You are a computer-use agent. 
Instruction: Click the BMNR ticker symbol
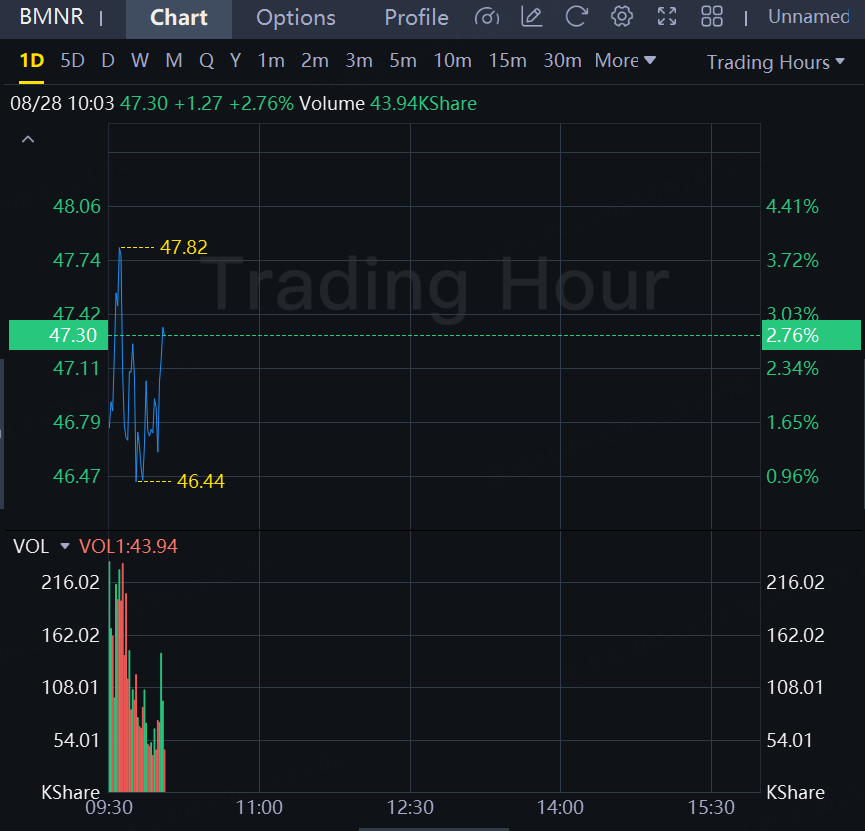[x=51, y=17]
